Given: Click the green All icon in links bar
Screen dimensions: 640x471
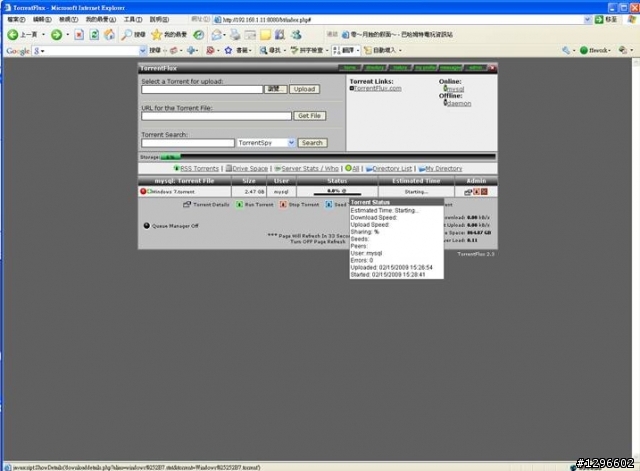Looking at the screenshot, I should pyautogui.click(x=348, y=168).
